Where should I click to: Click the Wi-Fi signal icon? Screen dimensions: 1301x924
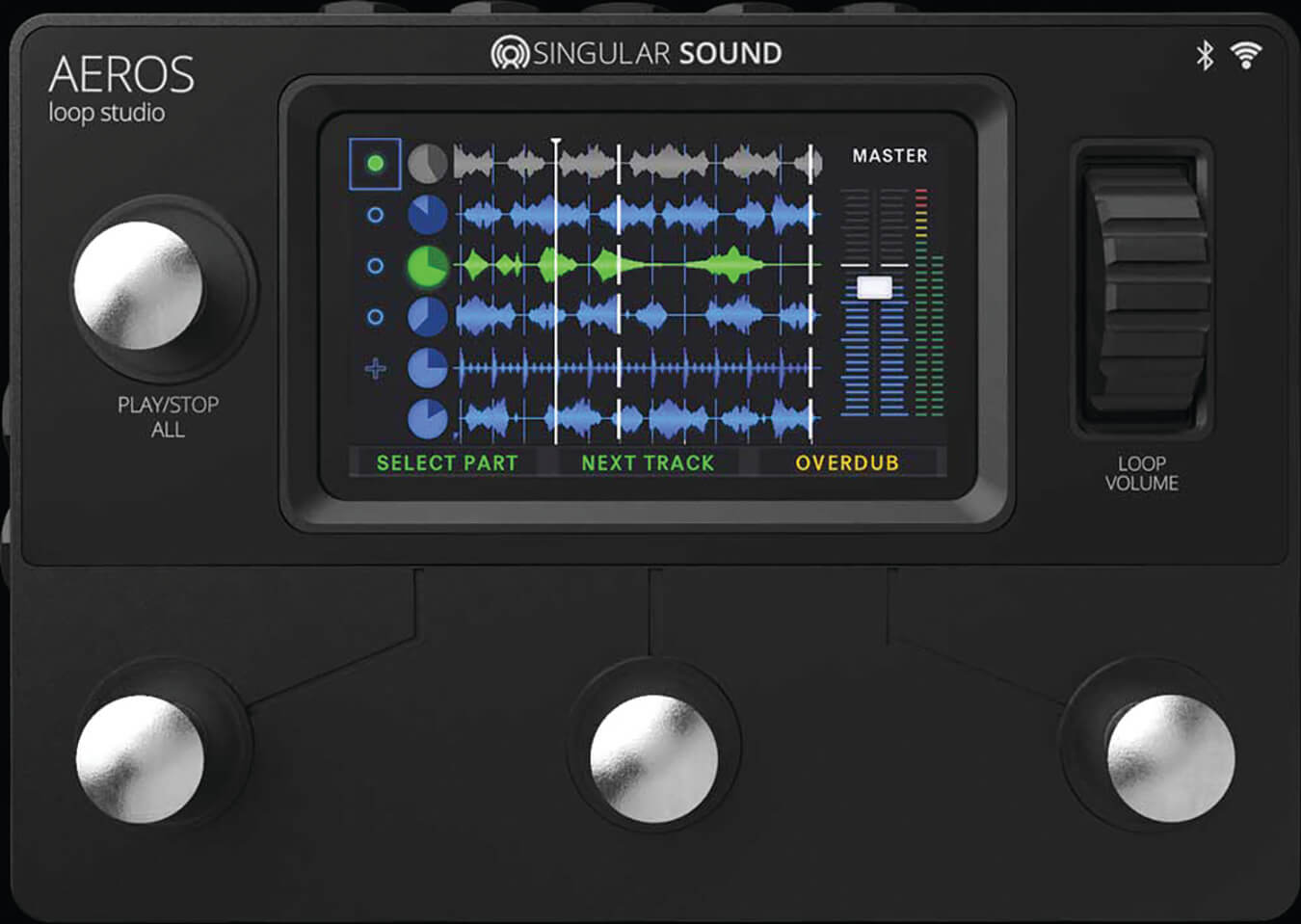click(x=1245, y=56)
